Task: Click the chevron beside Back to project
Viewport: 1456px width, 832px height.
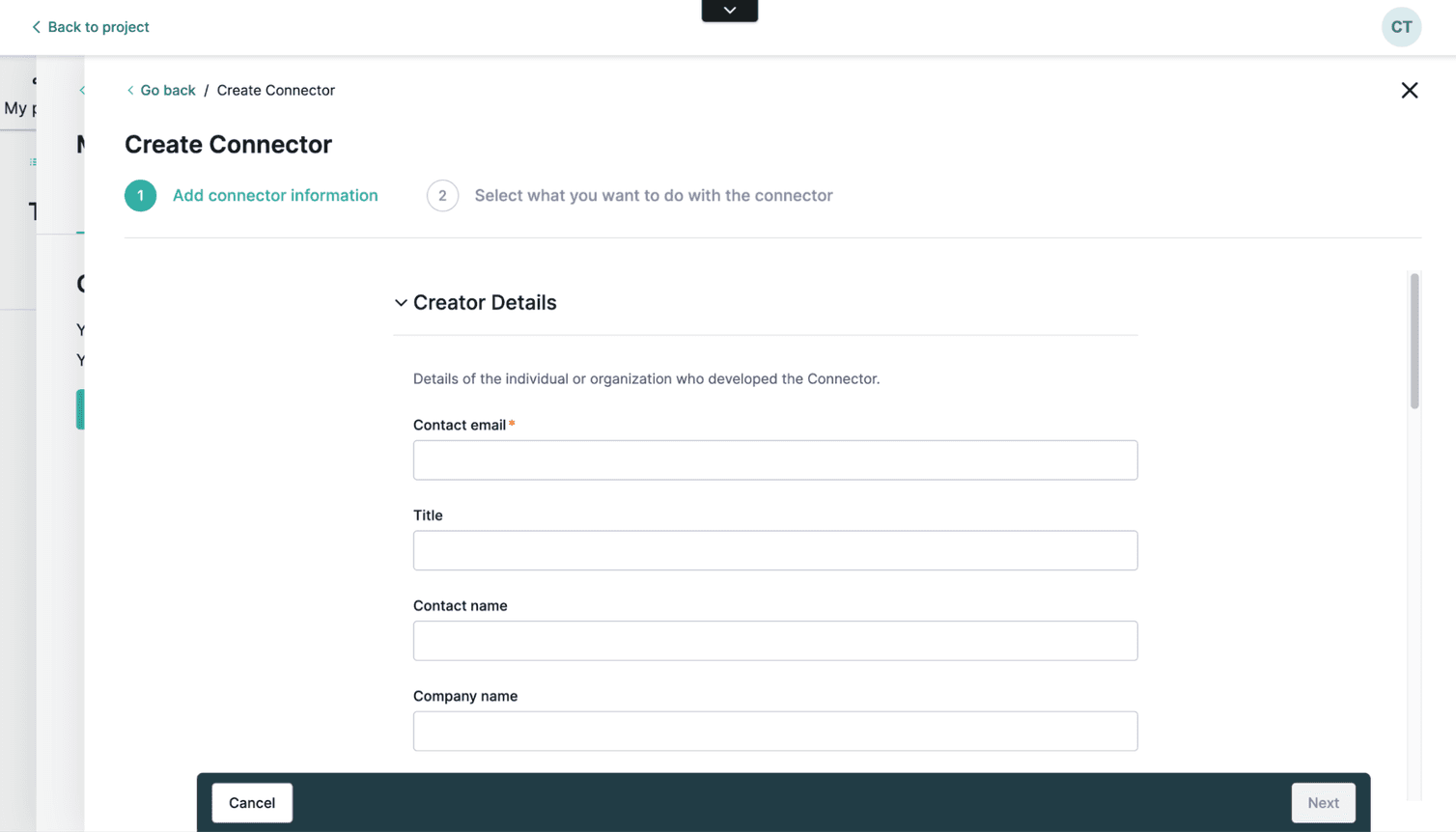Action: [35, 27]
